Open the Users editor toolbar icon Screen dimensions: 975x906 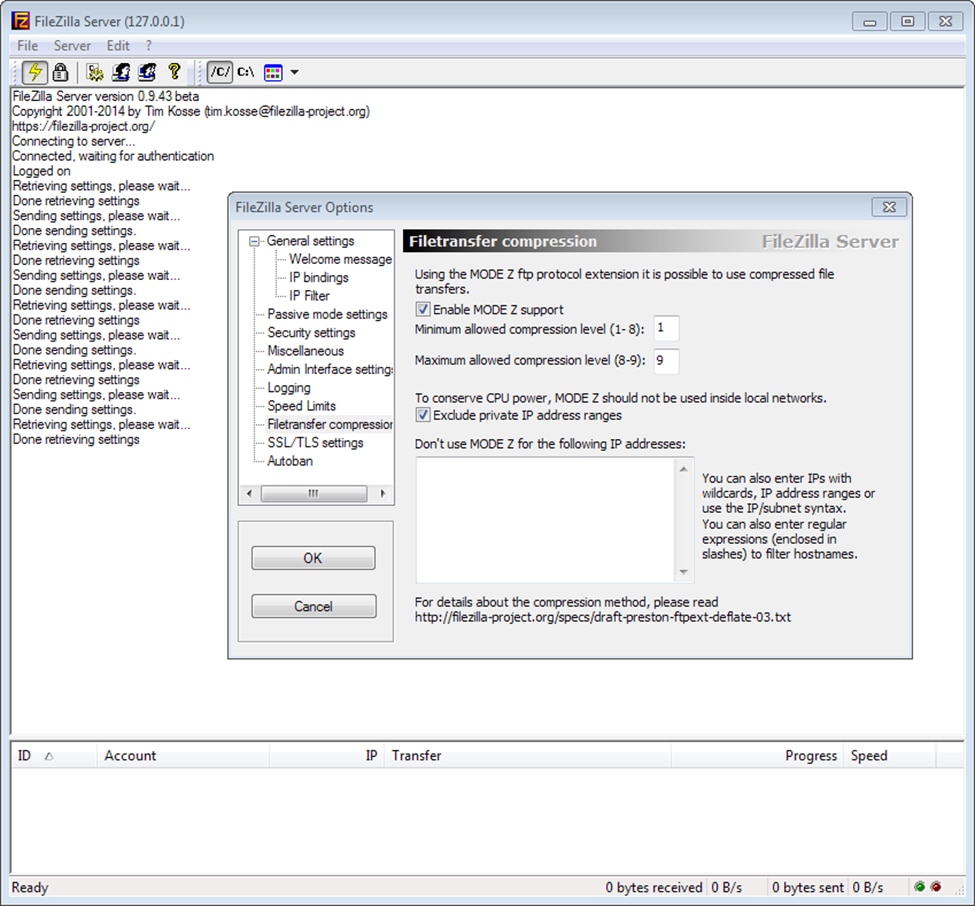[x=121, y=72]
